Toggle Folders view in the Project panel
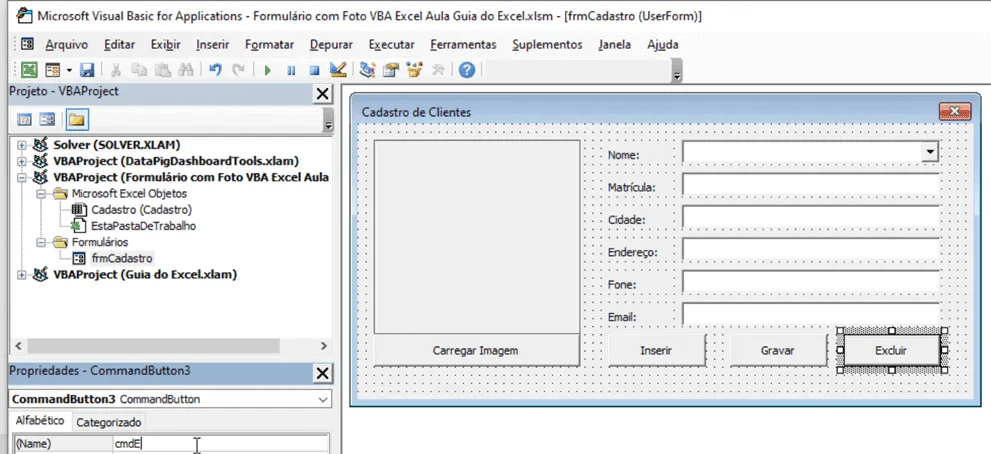The height and width of the screenshot is (454, 991). point(77,119)
